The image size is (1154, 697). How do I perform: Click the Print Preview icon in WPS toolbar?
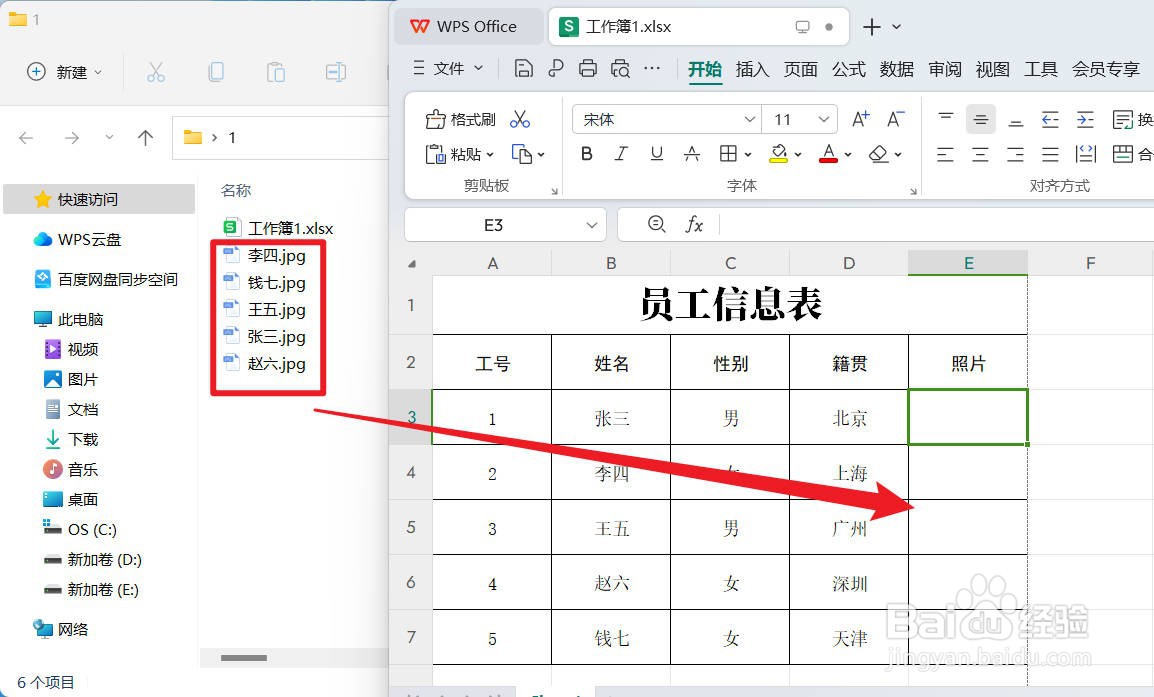coord(620,68)
